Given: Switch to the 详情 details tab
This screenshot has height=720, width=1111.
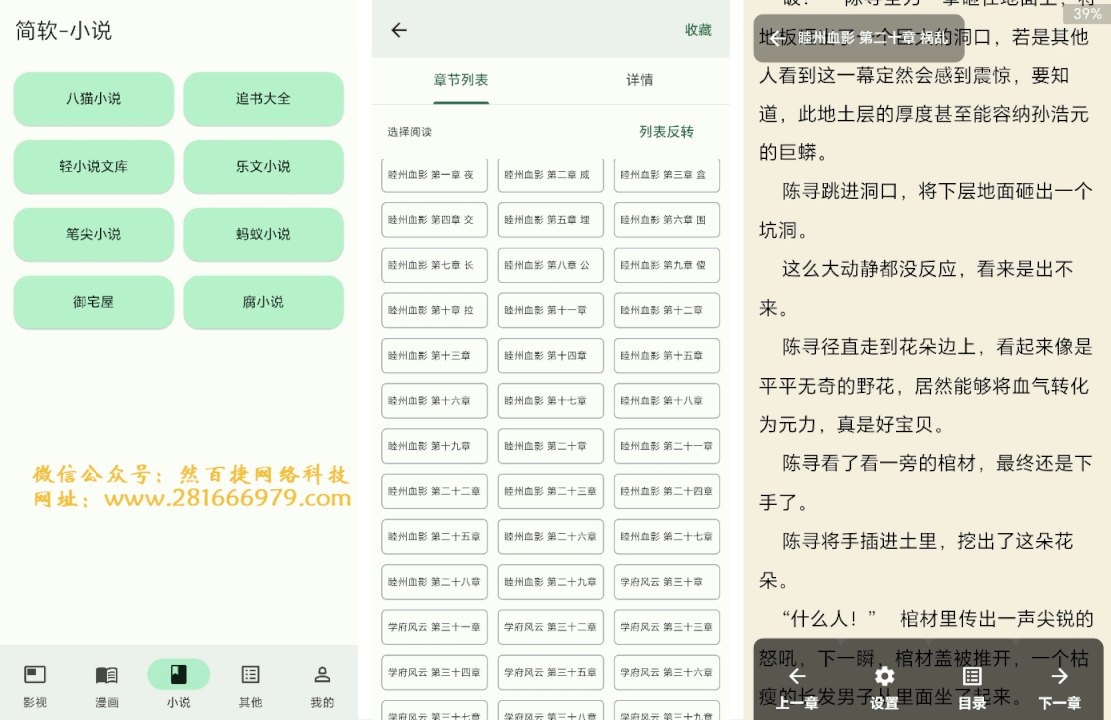Looking at the screenshot, I should pyautogui.click(x=640, y=78).
